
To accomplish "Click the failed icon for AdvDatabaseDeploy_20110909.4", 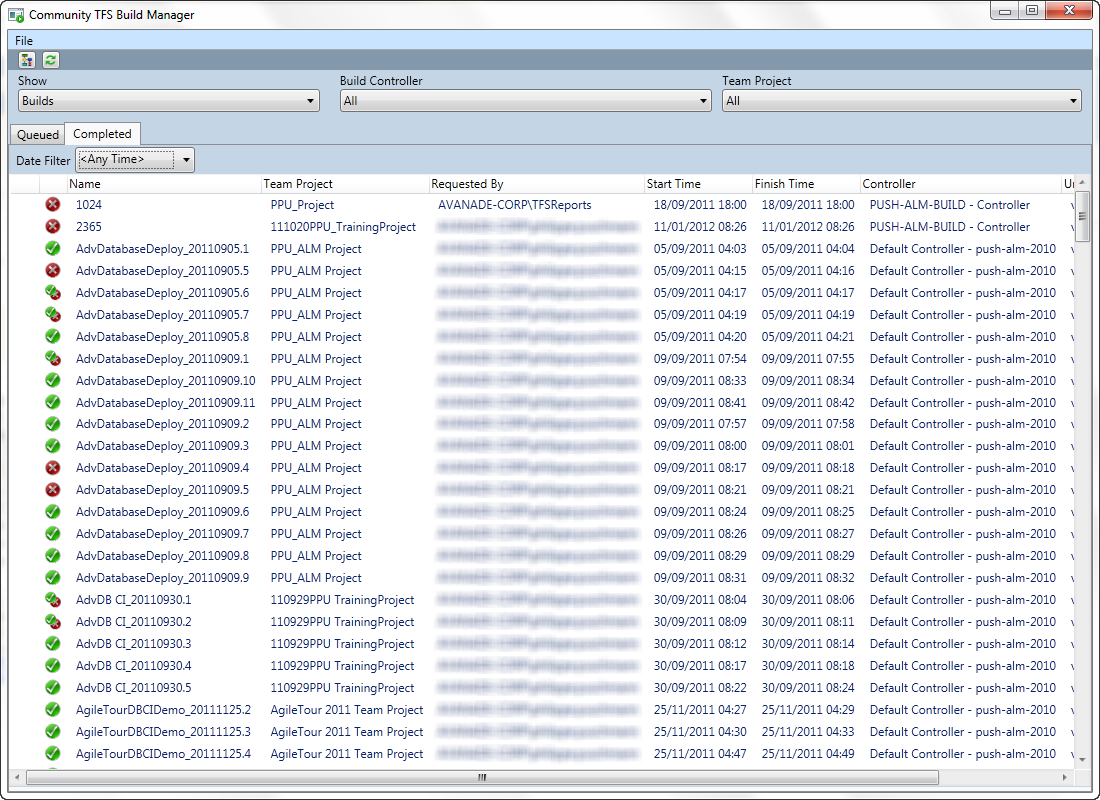I will point(53,467).
